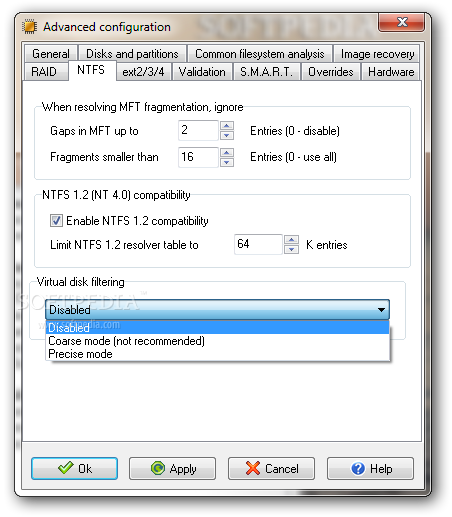Click the Apply button
The width and height of the screenshot is (452, 517).
coord(173,468)
